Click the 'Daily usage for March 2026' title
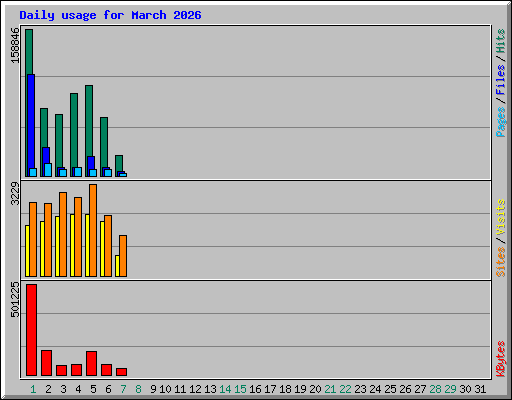The width and height of the screenshot is (512, 400). click(110, 15)
